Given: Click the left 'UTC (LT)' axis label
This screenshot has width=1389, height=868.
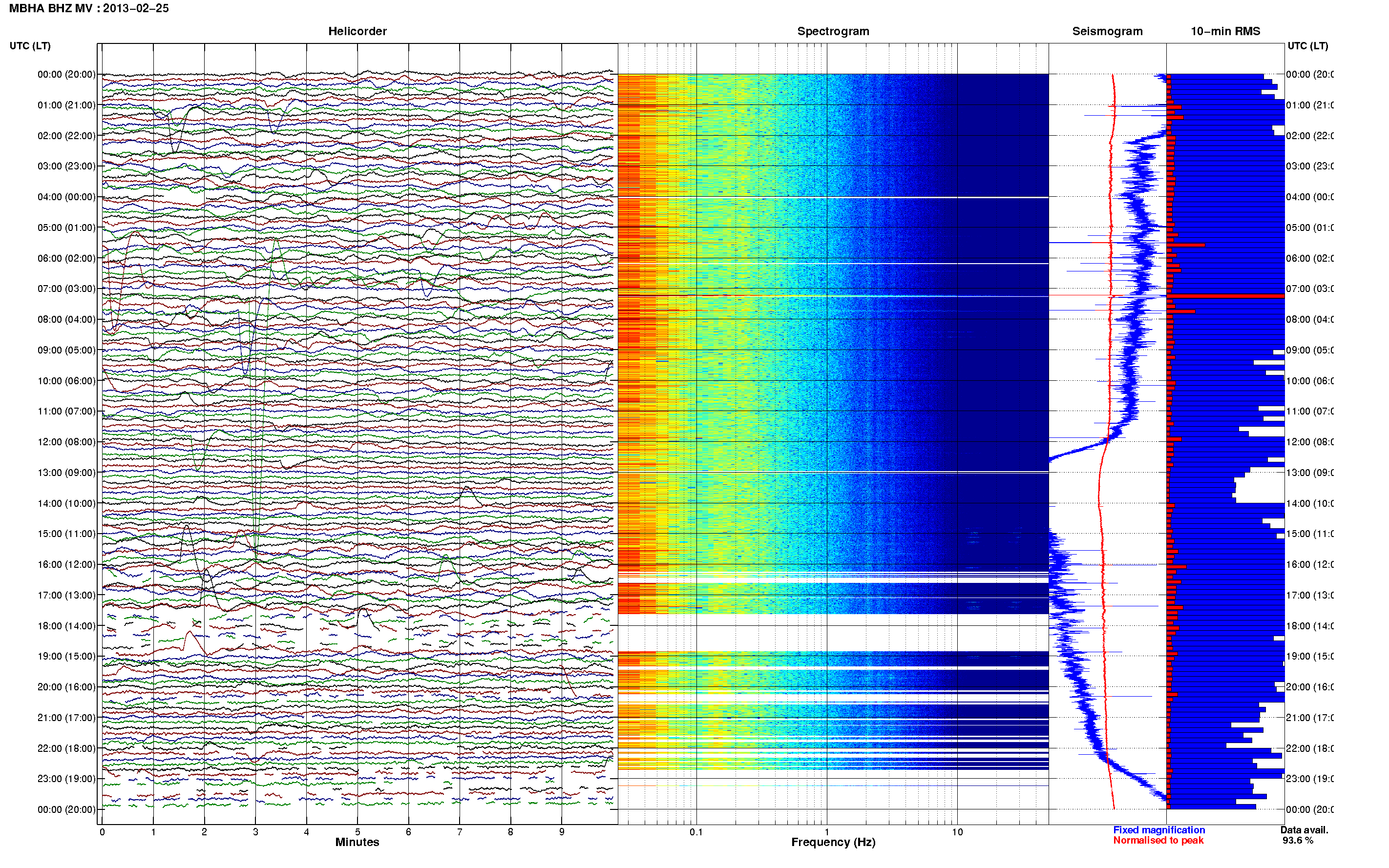Looking at the screenshot, I should point(30,45).
